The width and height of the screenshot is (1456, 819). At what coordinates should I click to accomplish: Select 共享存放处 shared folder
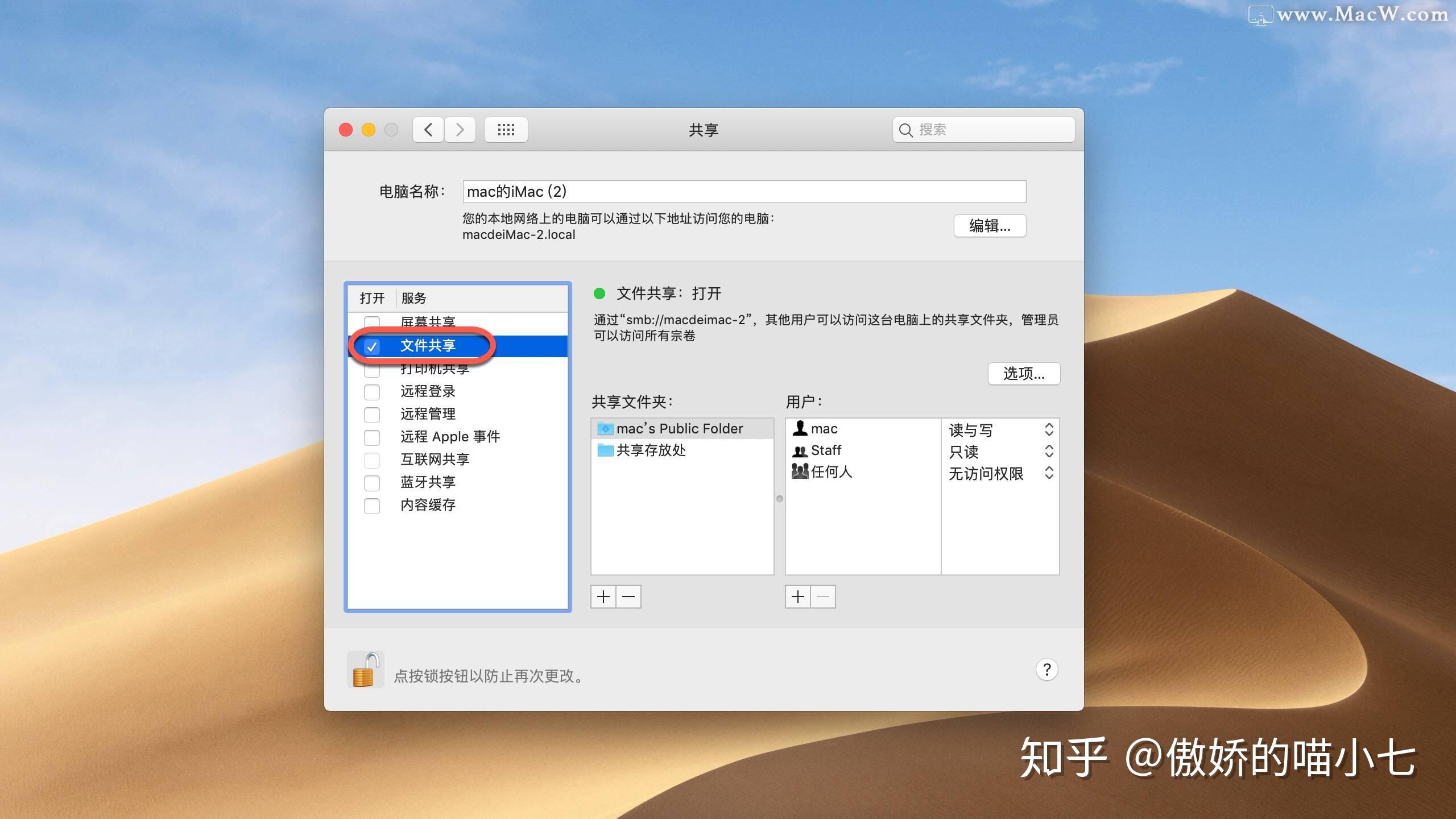[651, 450]
